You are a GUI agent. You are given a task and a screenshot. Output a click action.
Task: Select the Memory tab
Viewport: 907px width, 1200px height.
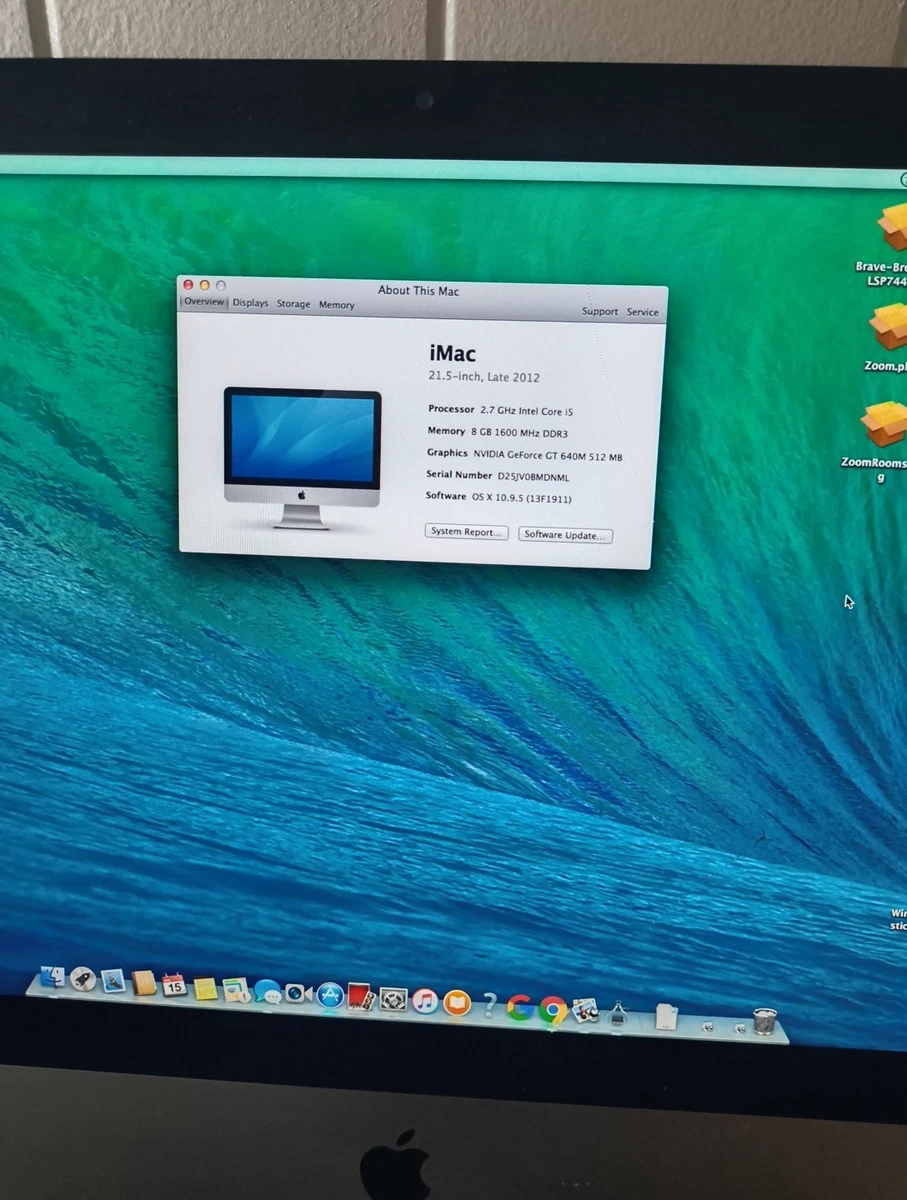[337, 305]
